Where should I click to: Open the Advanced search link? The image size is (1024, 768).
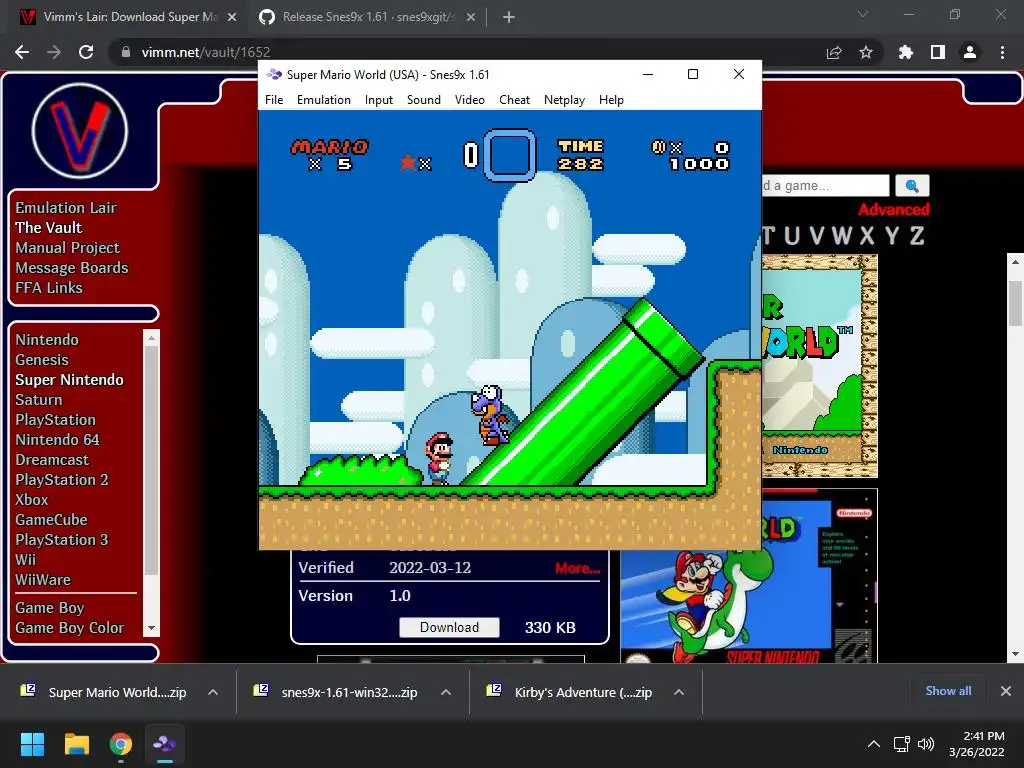893,210
